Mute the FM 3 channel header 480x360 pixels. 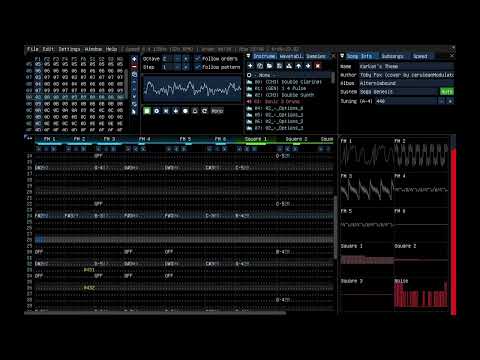point(109,139)
